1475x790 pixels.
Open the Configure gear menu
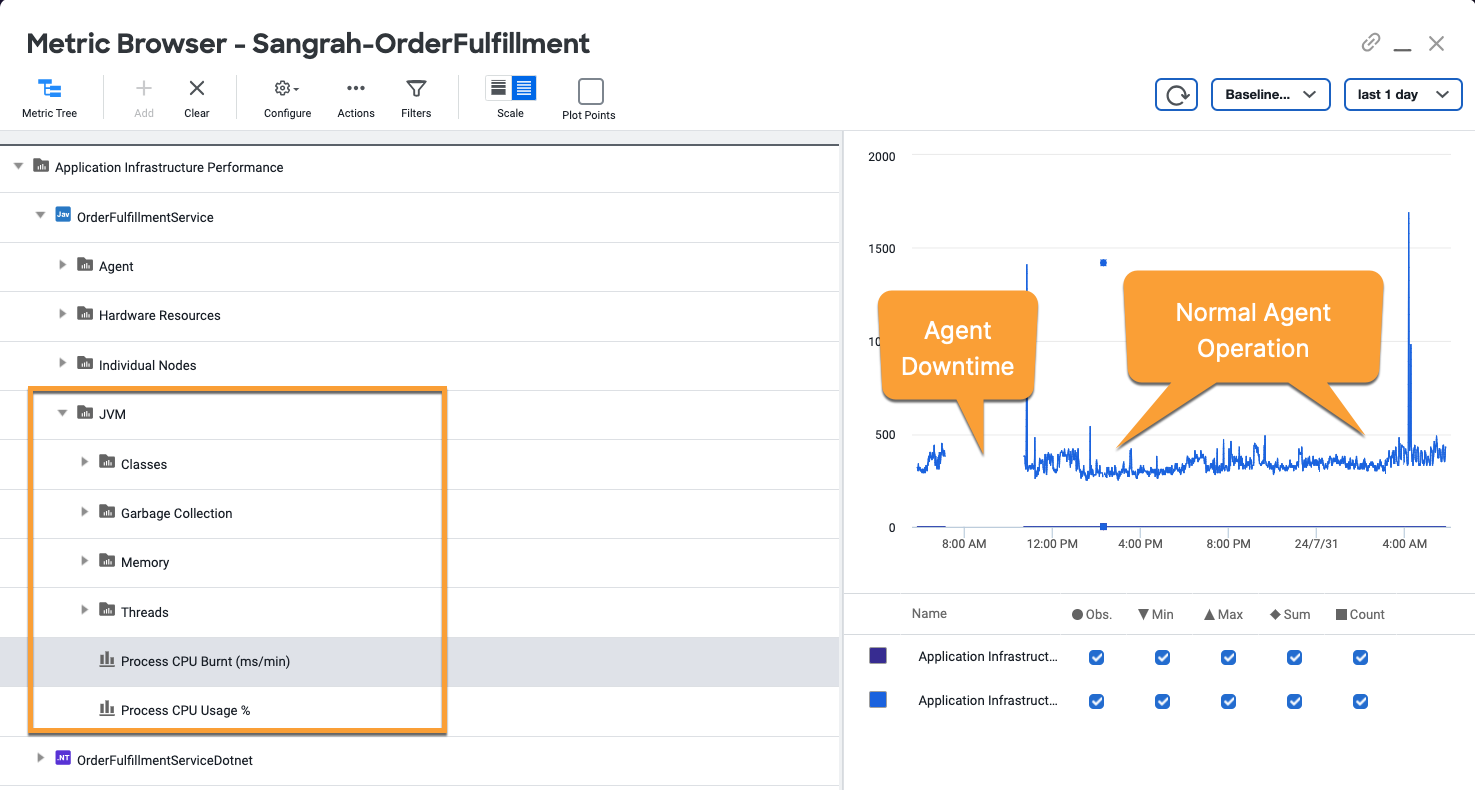click(x=287, y=98)
